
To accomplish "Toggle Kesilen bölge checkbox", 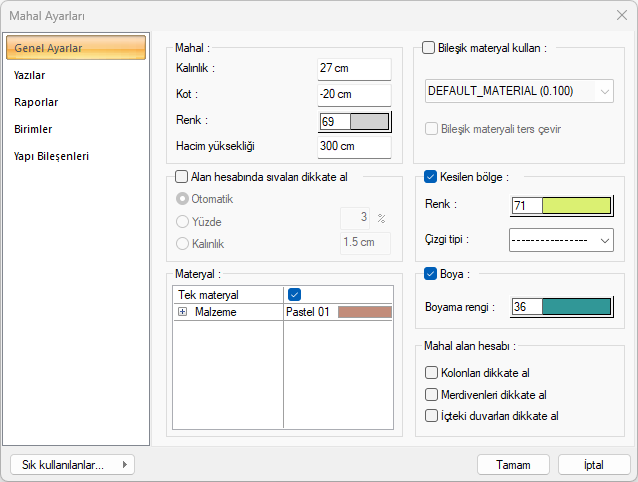I will point(431,177).
